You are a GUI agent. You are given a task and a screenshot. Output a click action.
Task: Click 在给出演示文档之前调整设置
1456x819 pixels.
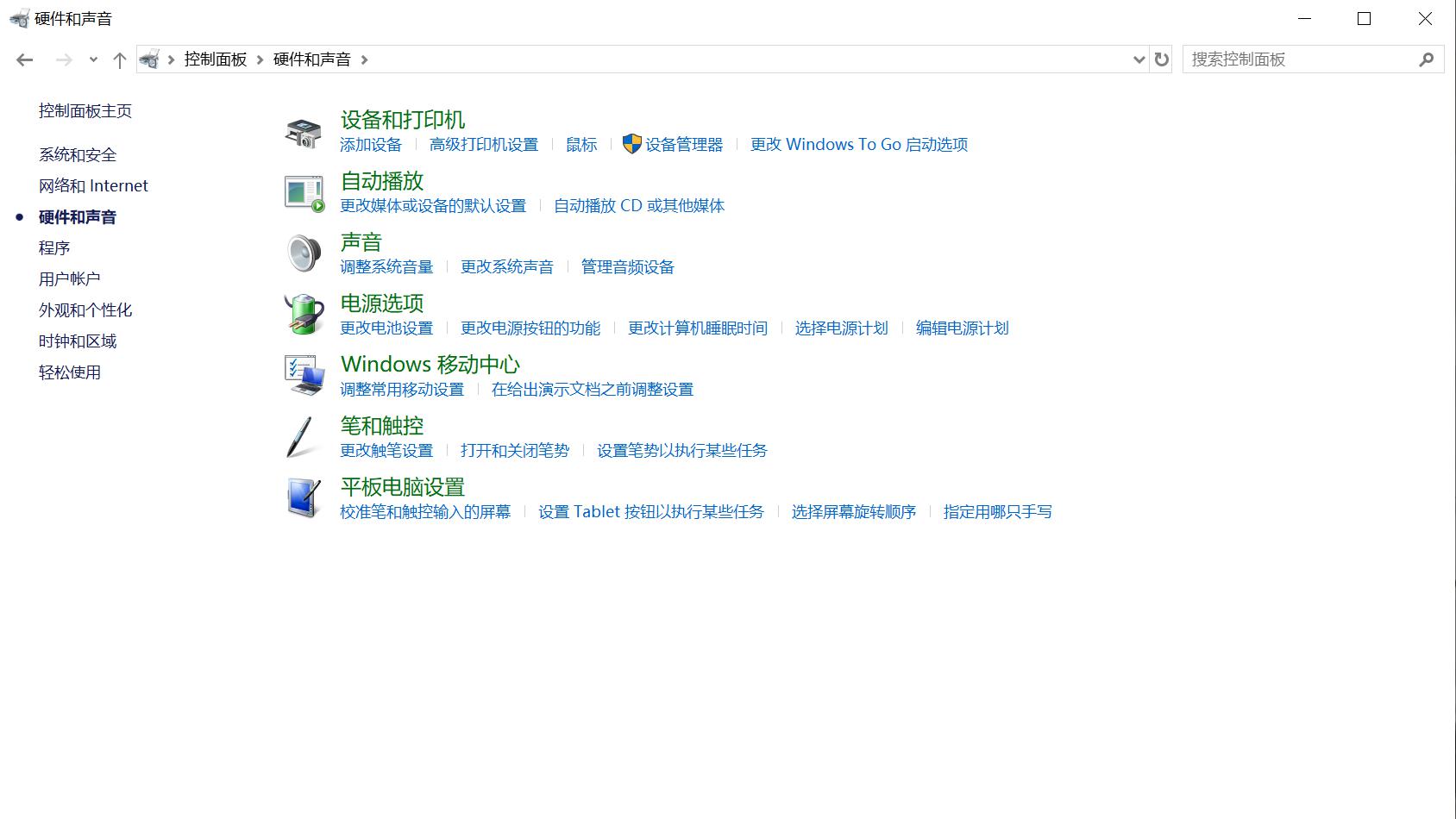coord(593,390)
